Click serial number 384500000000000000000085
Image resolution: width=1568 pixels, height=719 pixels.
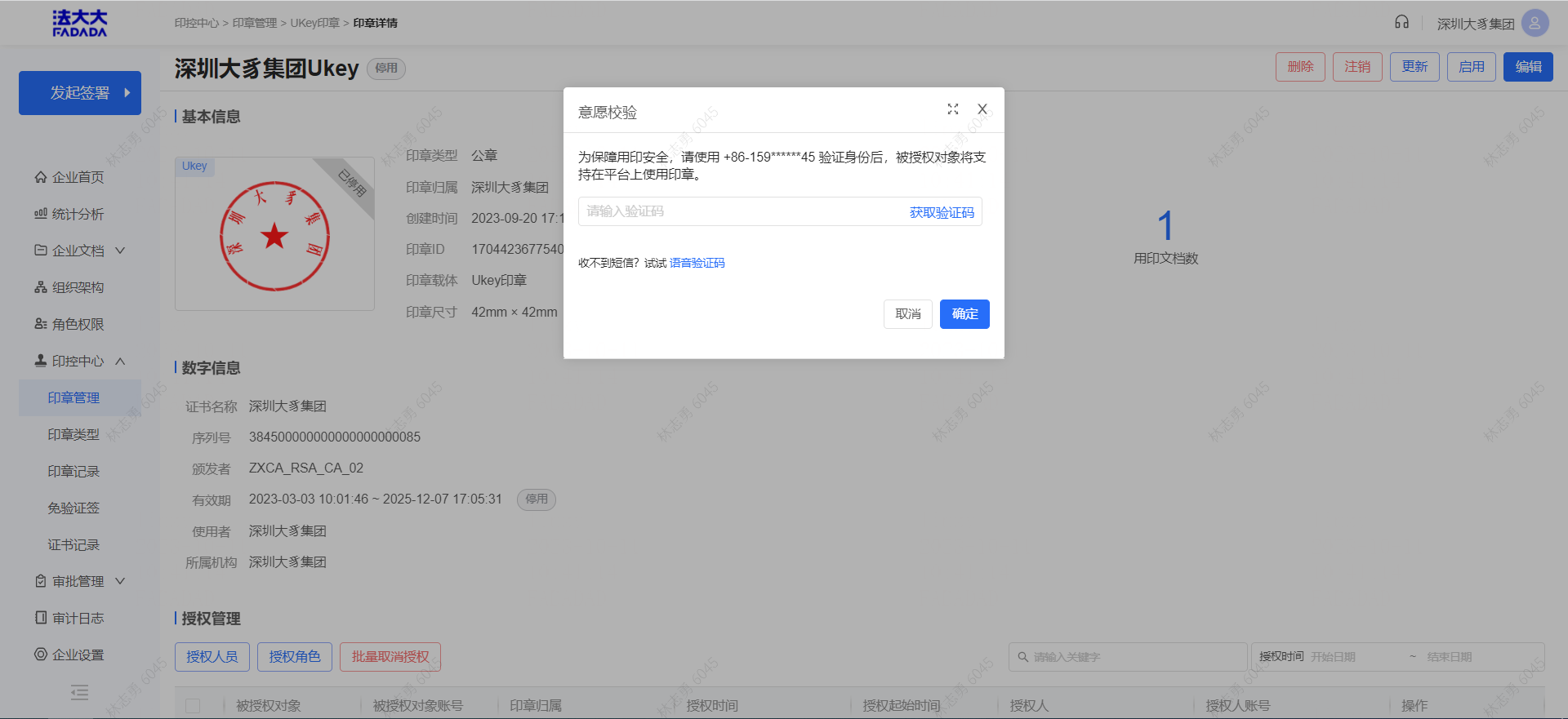(x=335, y=437)
